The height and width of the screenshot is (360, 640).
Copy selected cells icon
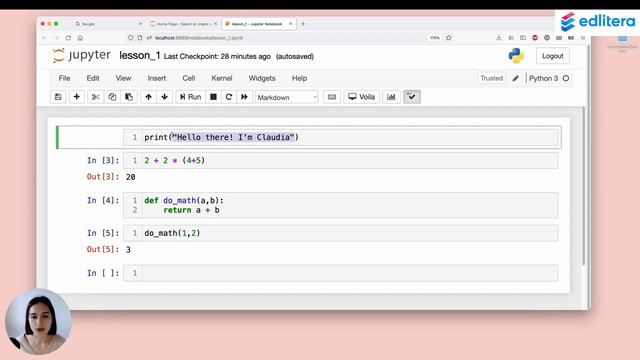click(x=112, y=97)
